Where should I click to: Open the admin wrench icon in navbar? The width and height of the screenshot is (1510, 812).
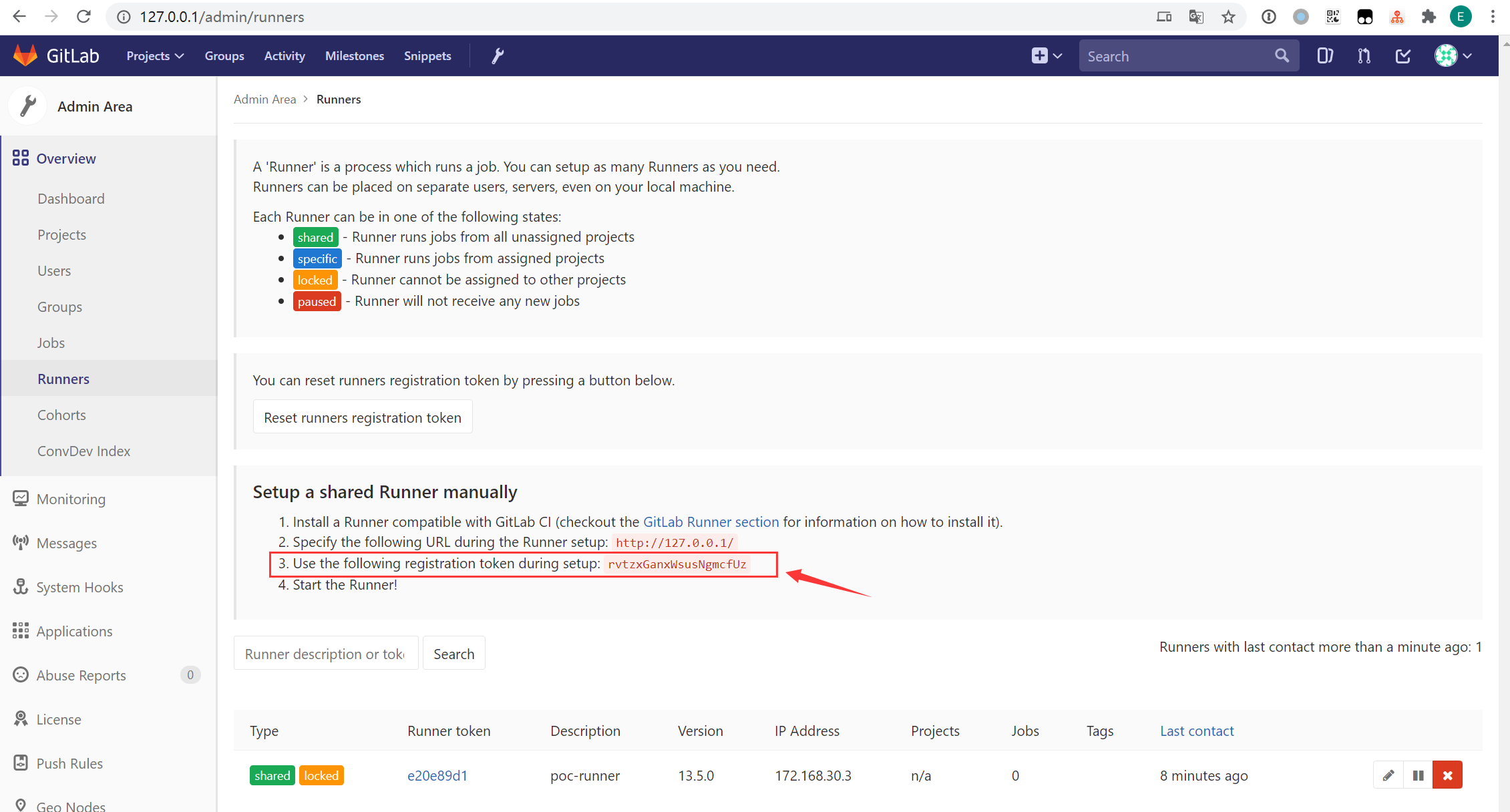click(x=498, y=56)
